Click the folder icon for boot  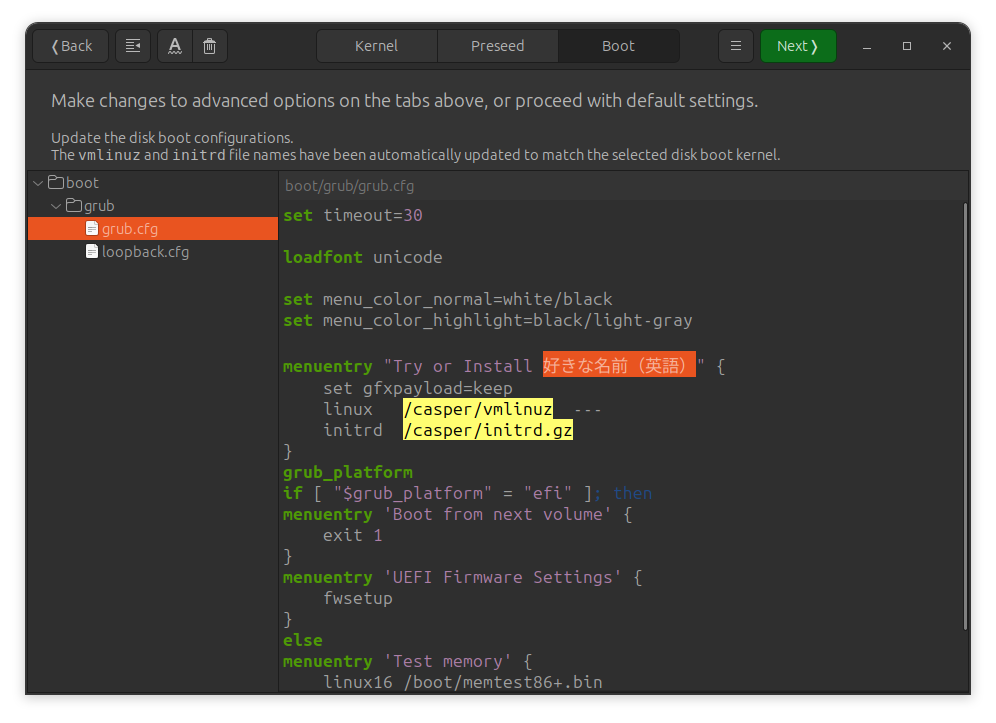57,182
